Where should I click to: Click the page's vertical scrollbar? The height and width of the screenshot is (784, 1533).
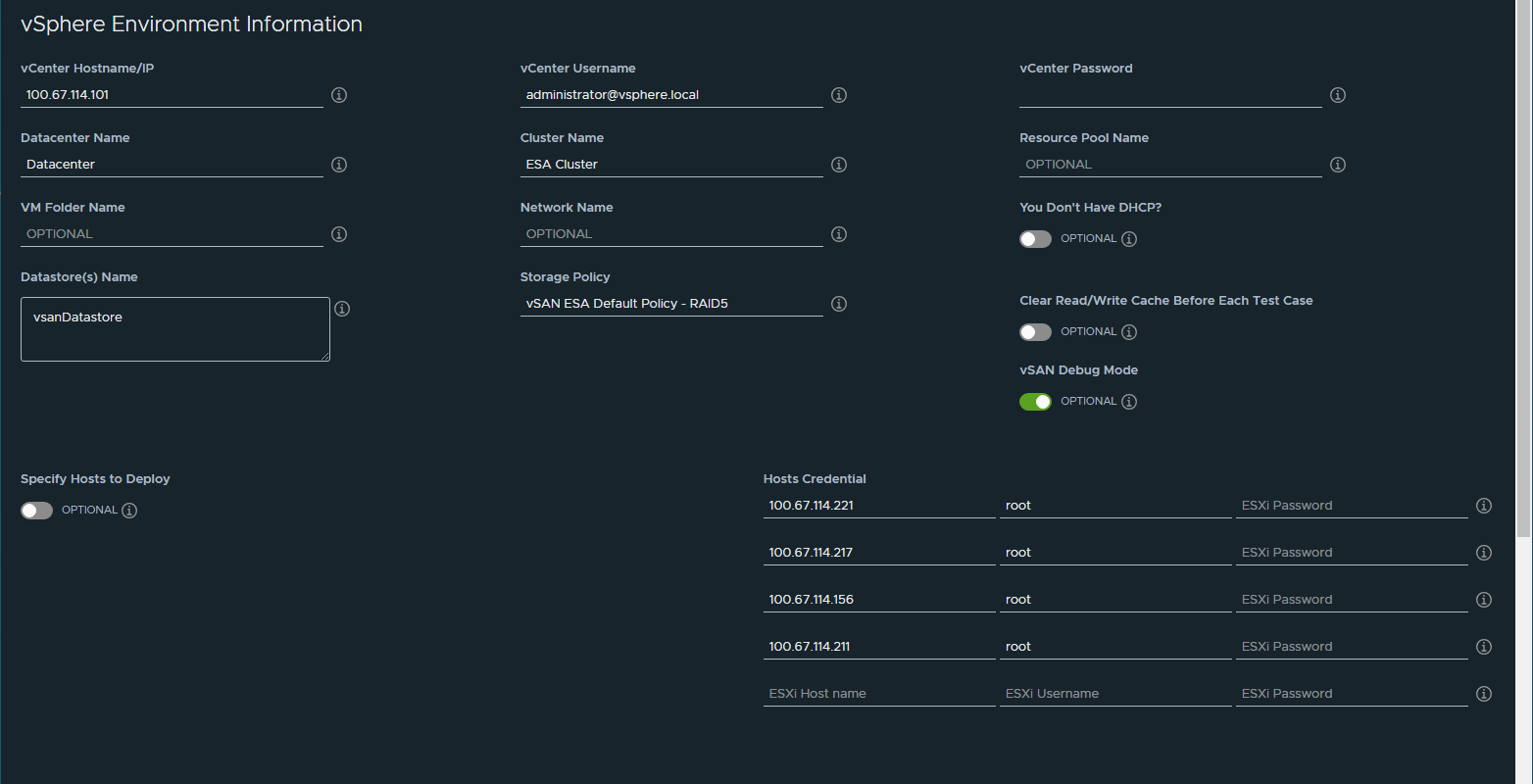coord(1524,269)
